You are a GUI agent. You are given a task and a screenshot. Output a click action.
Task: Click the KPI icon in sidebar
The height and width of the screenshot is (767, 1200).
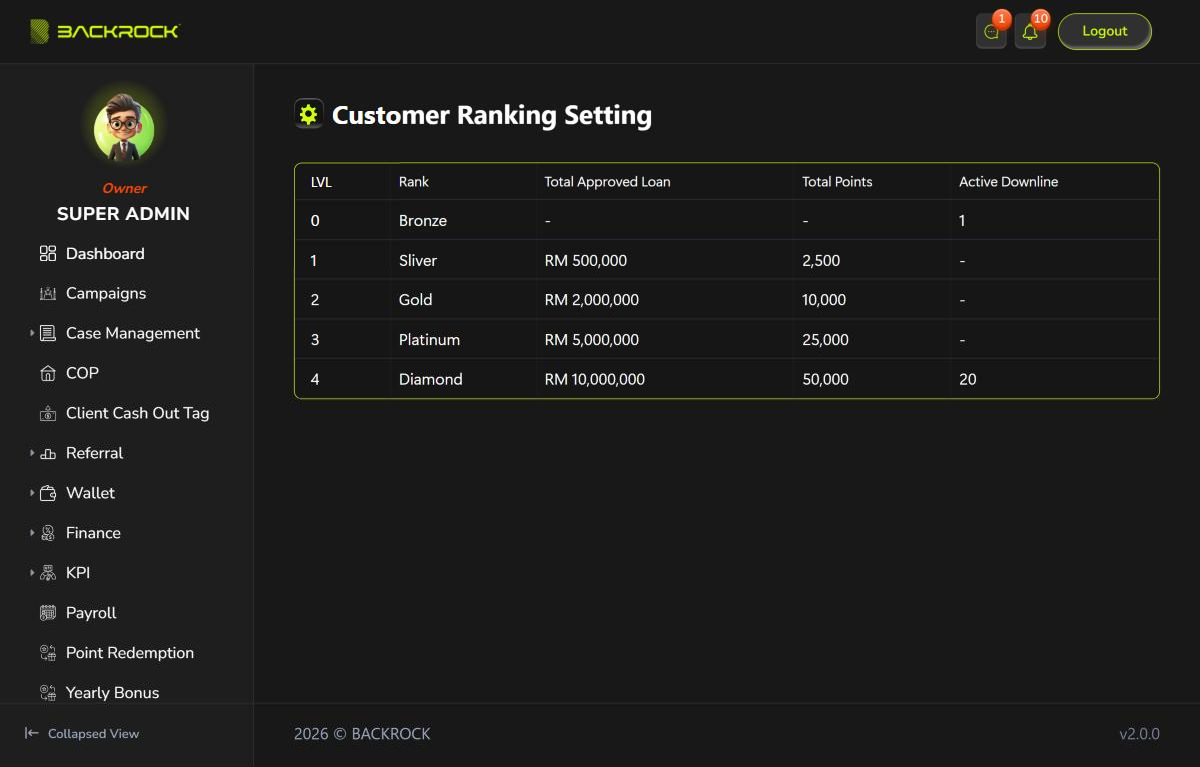pos(48,574)
